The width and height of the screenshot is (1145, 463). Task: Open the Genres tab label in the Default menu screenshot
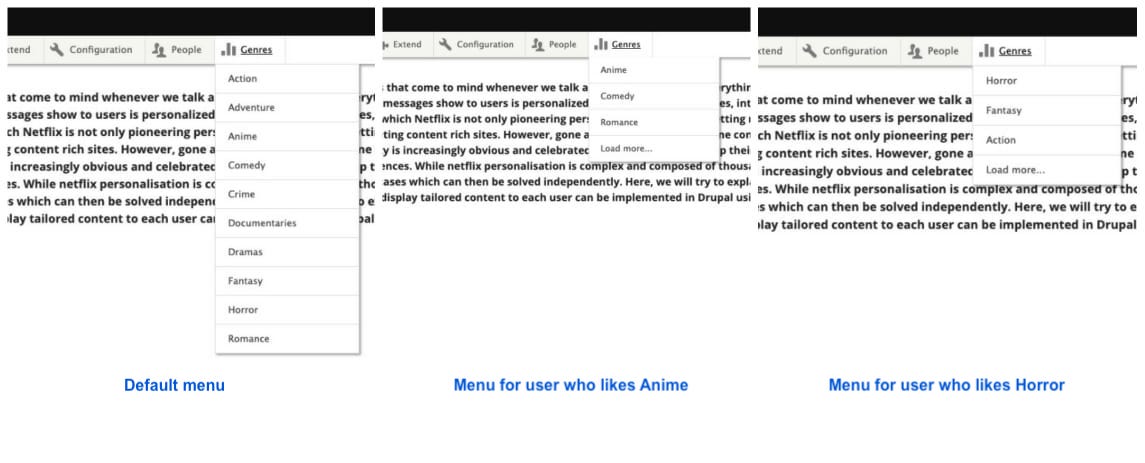coord(256,50)
